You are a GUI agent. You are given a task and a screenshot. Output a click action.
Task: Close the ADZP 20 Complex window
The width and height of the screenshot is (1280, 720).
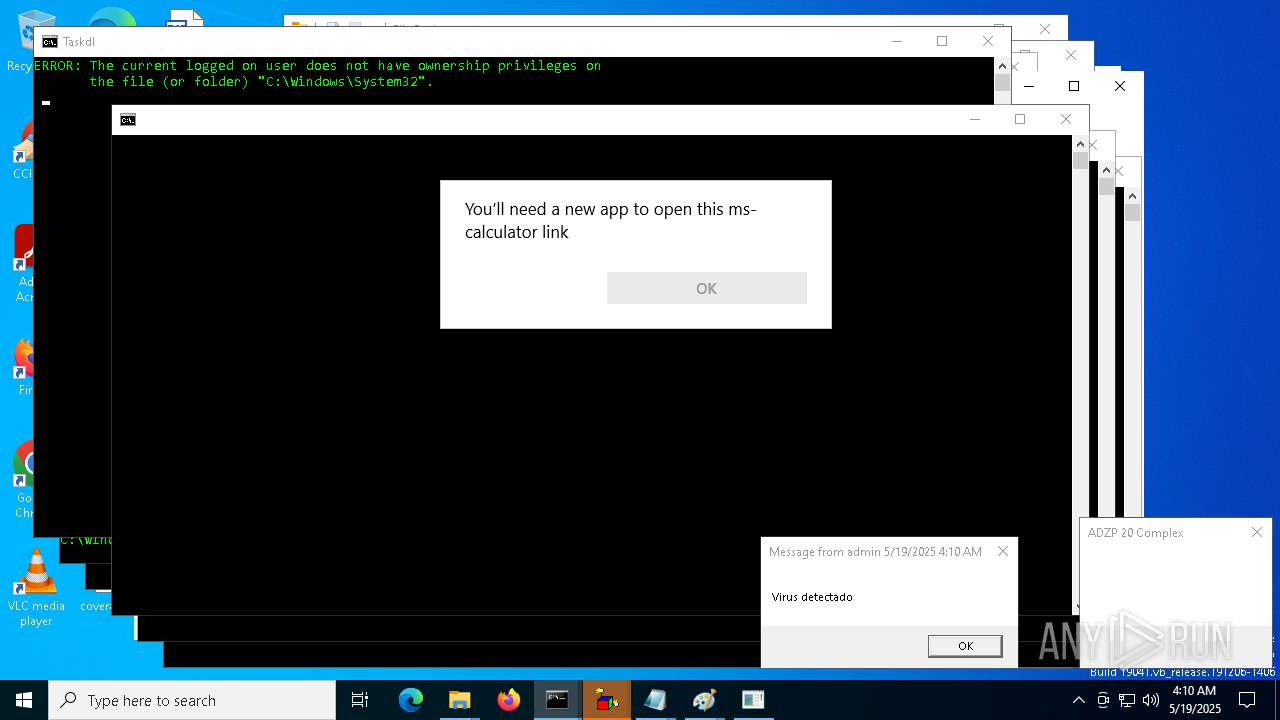point(1257,532)
